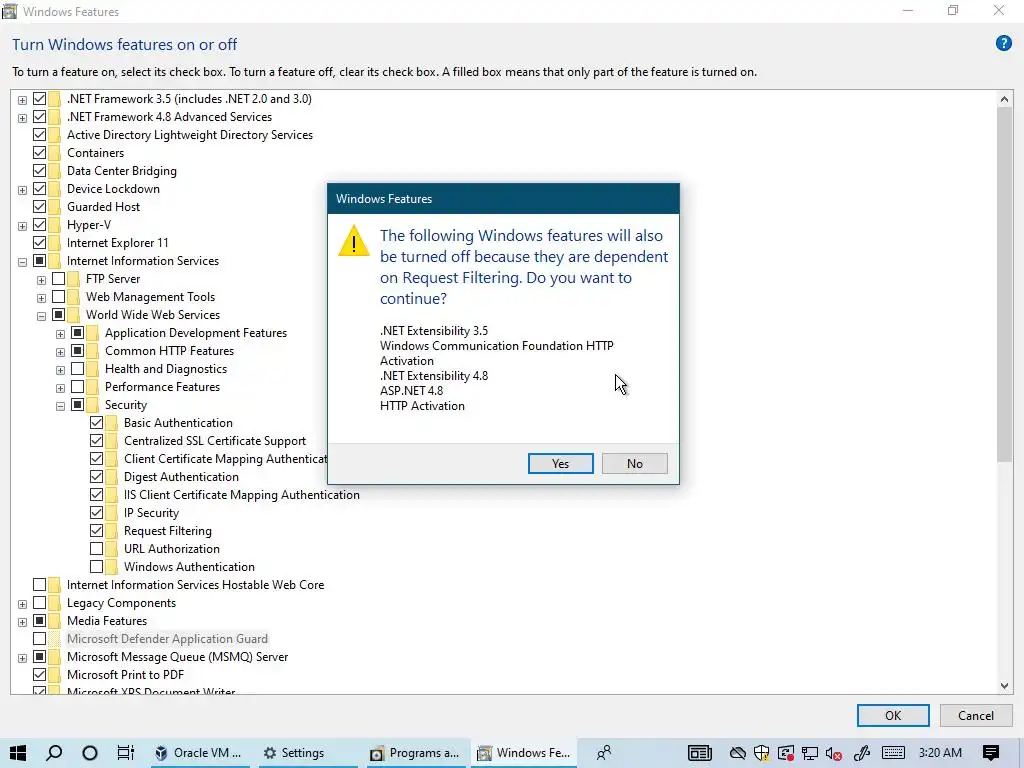
Task: Check Windows Authentication checkbox
Action: (96, 567)
